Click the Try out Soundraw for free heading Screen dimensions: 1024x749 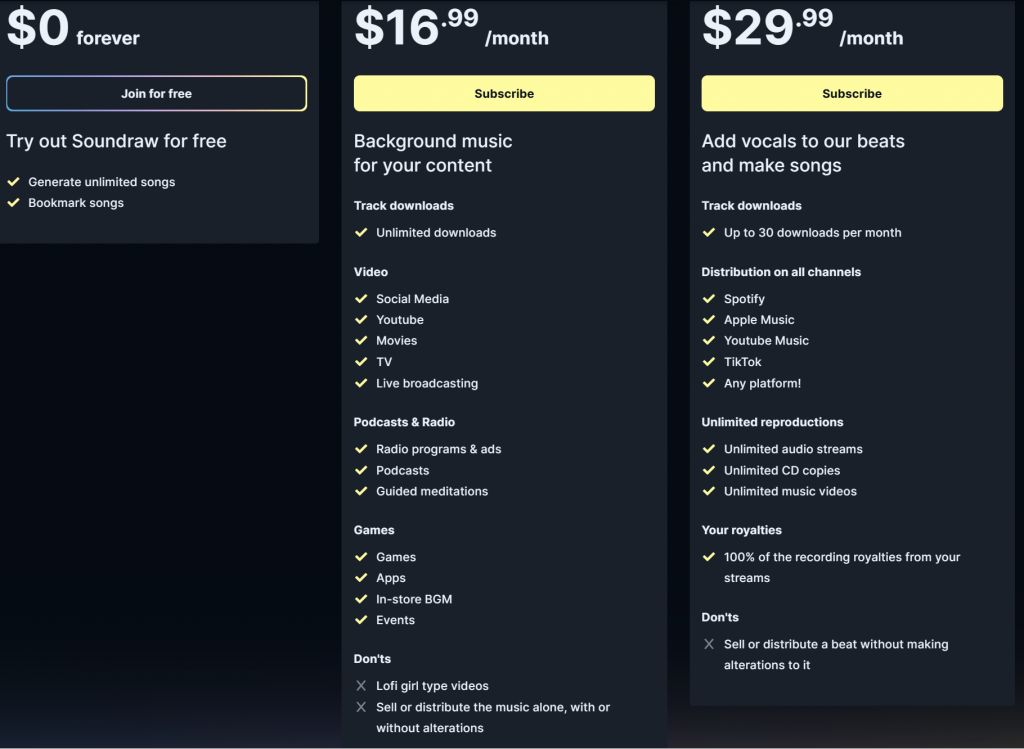116,141
